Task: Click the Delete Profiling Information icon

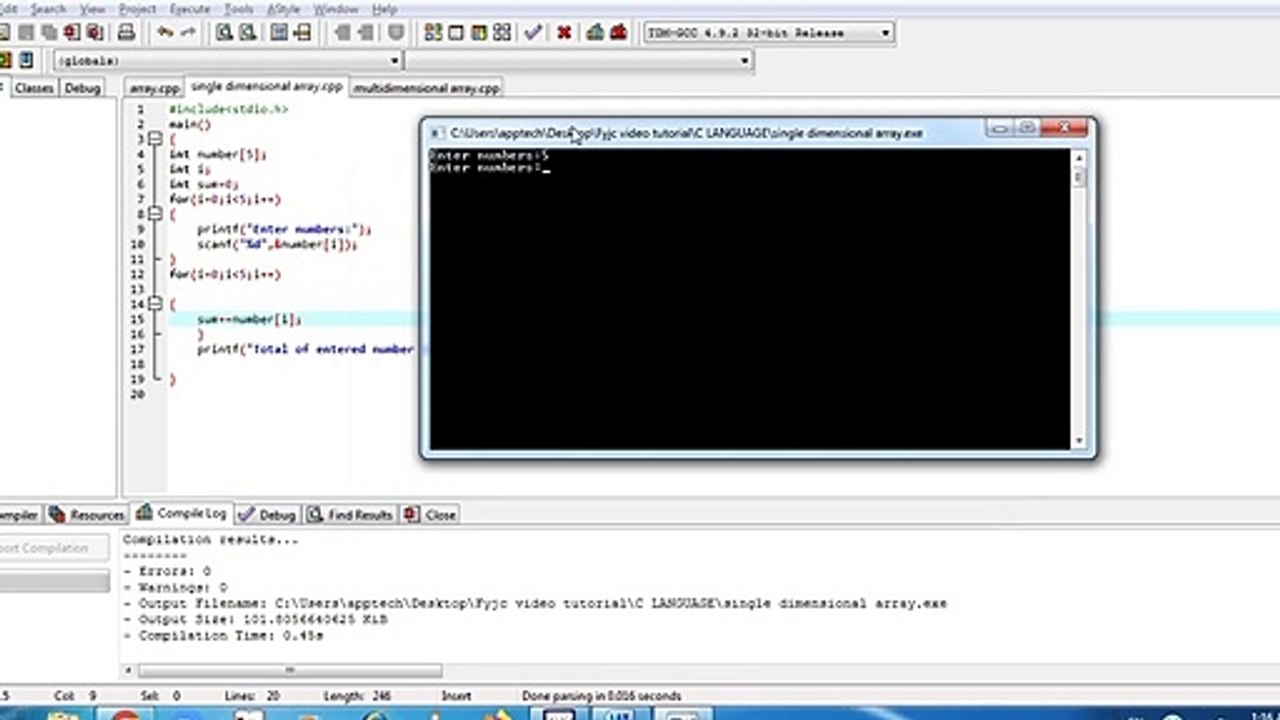Action: tap(618, 32)
